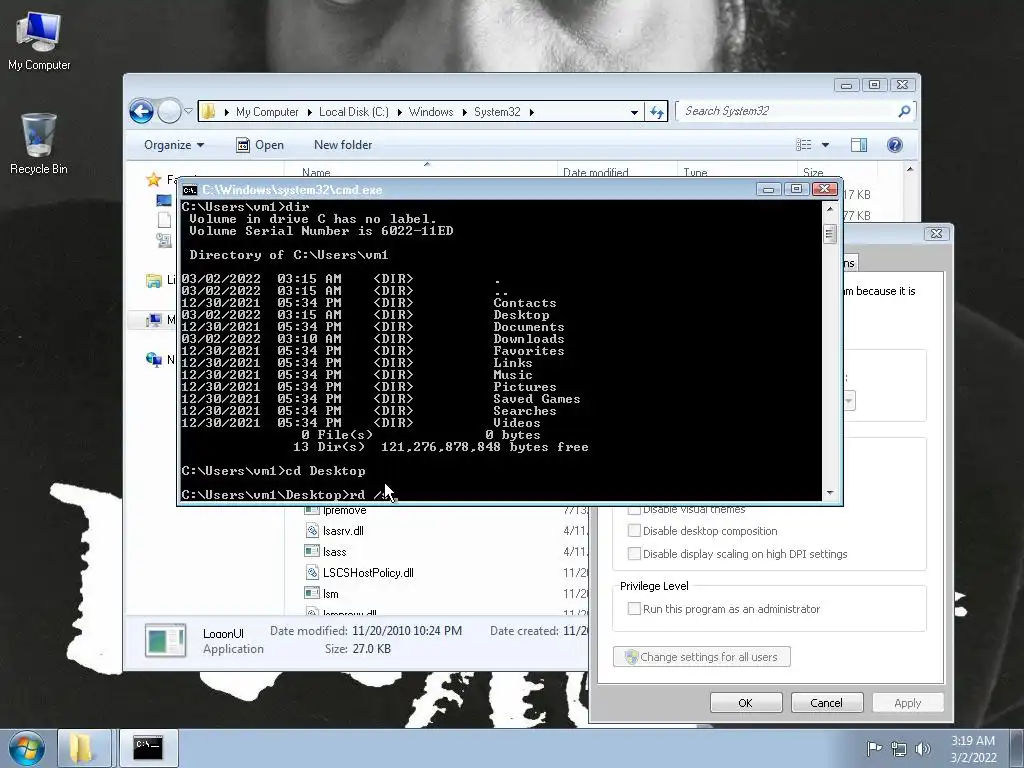Click the LogonUI details thumbnail
1024x768 pixels.
coord(165,640)
